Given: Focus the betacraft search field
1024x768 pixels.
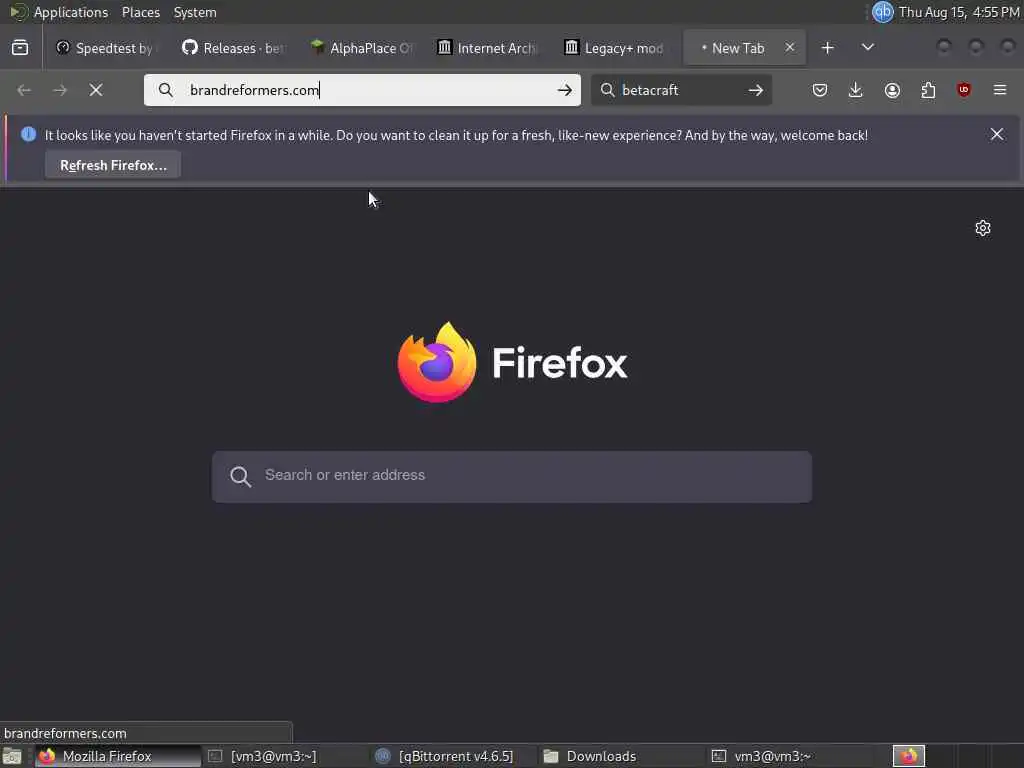Looking at the screenshot, I should (679, 90).
